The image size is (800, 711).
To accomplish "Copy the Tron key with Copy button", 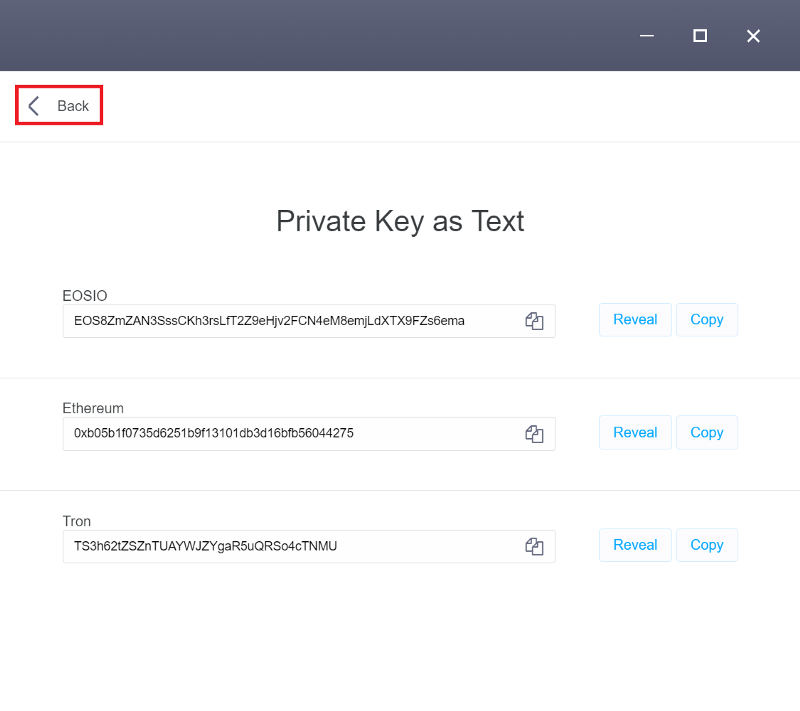I will [707, 545].
